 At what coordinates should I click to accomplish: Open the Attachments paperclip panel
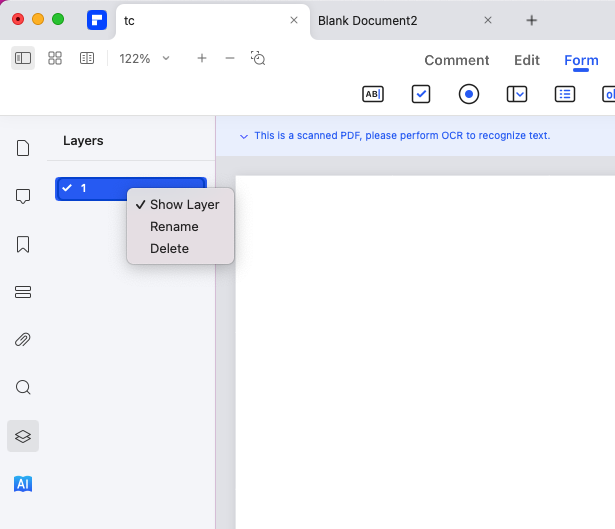(23, 340)
